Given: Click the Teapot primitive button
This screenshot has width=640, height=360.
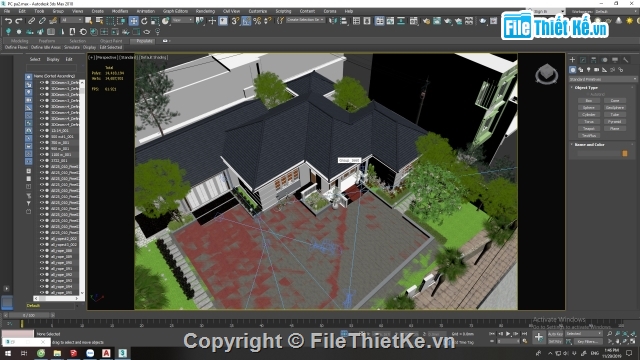Looking at the screenshot, I should point(589,128).
